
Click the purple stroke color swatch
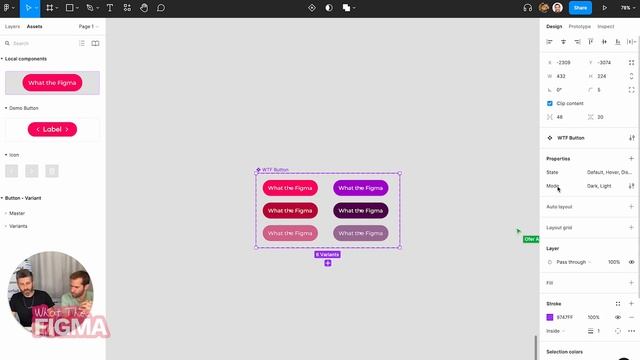550,317
